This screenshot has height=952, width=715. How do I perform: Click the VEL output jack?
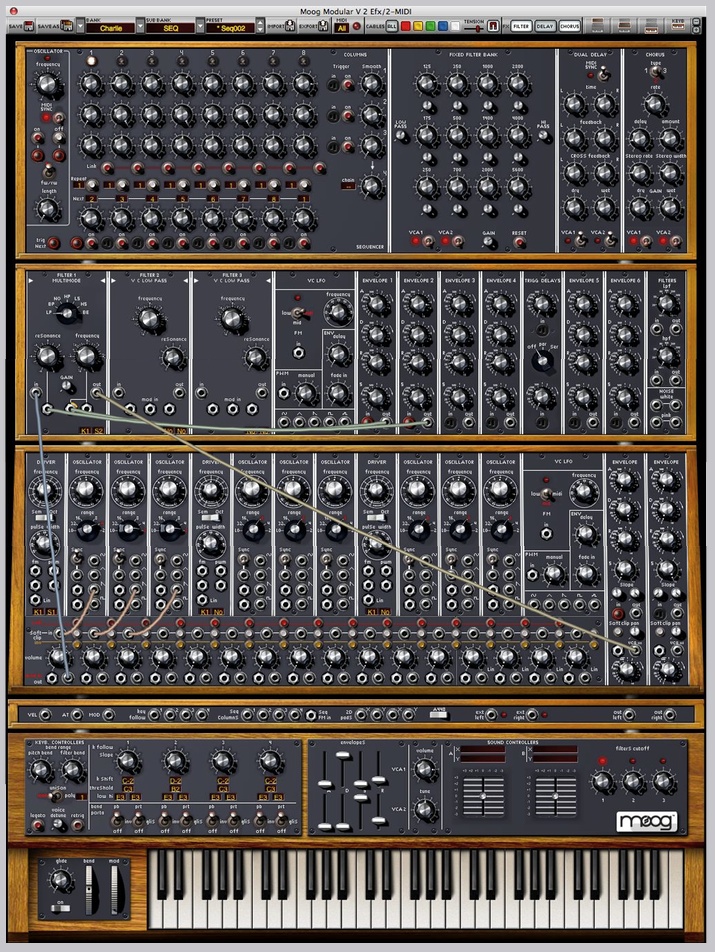[x=45, y=715]
